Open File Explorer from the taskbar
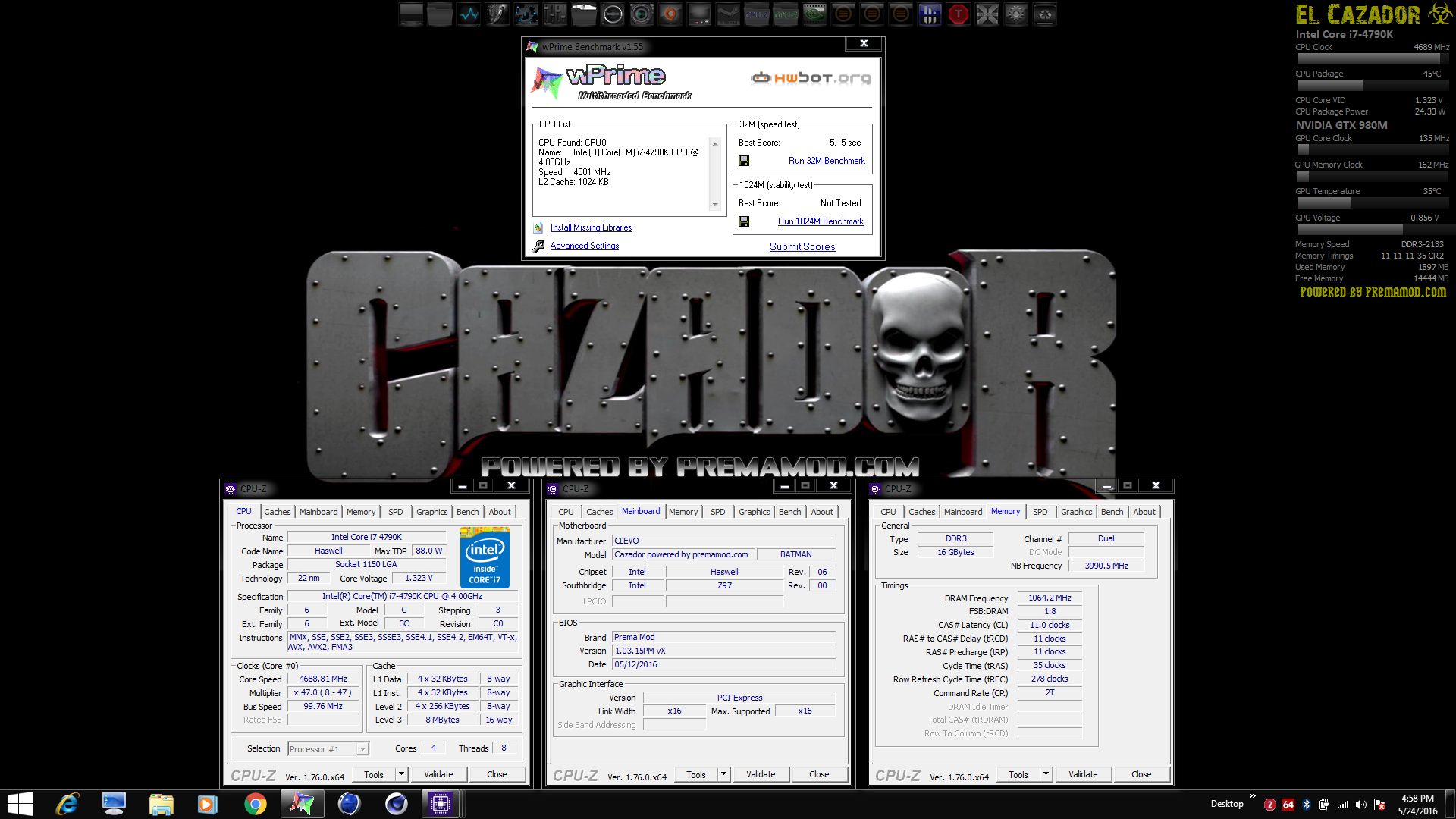This screenshot has width=1456, height=819. point(161,804)
